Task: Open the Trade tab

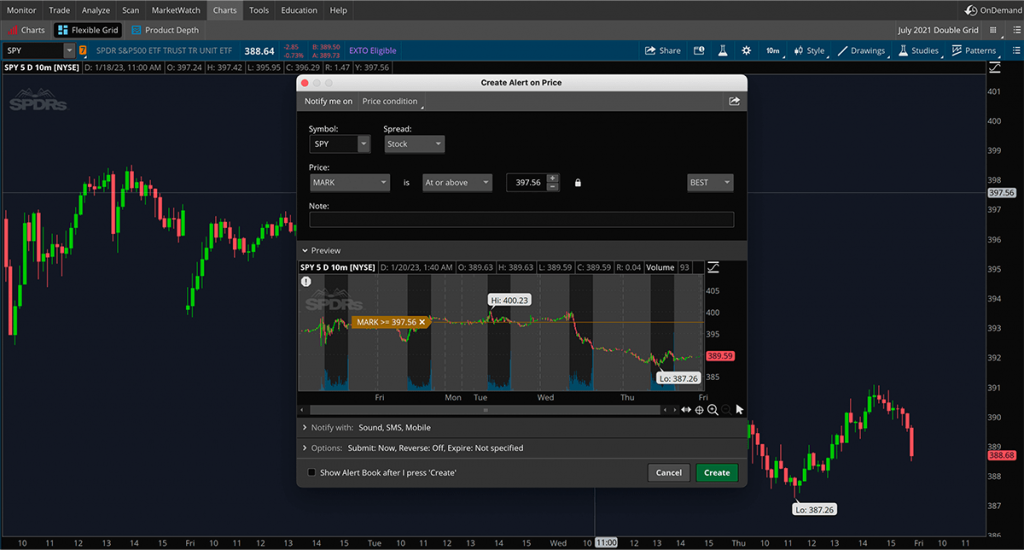Action: point(59,10)
